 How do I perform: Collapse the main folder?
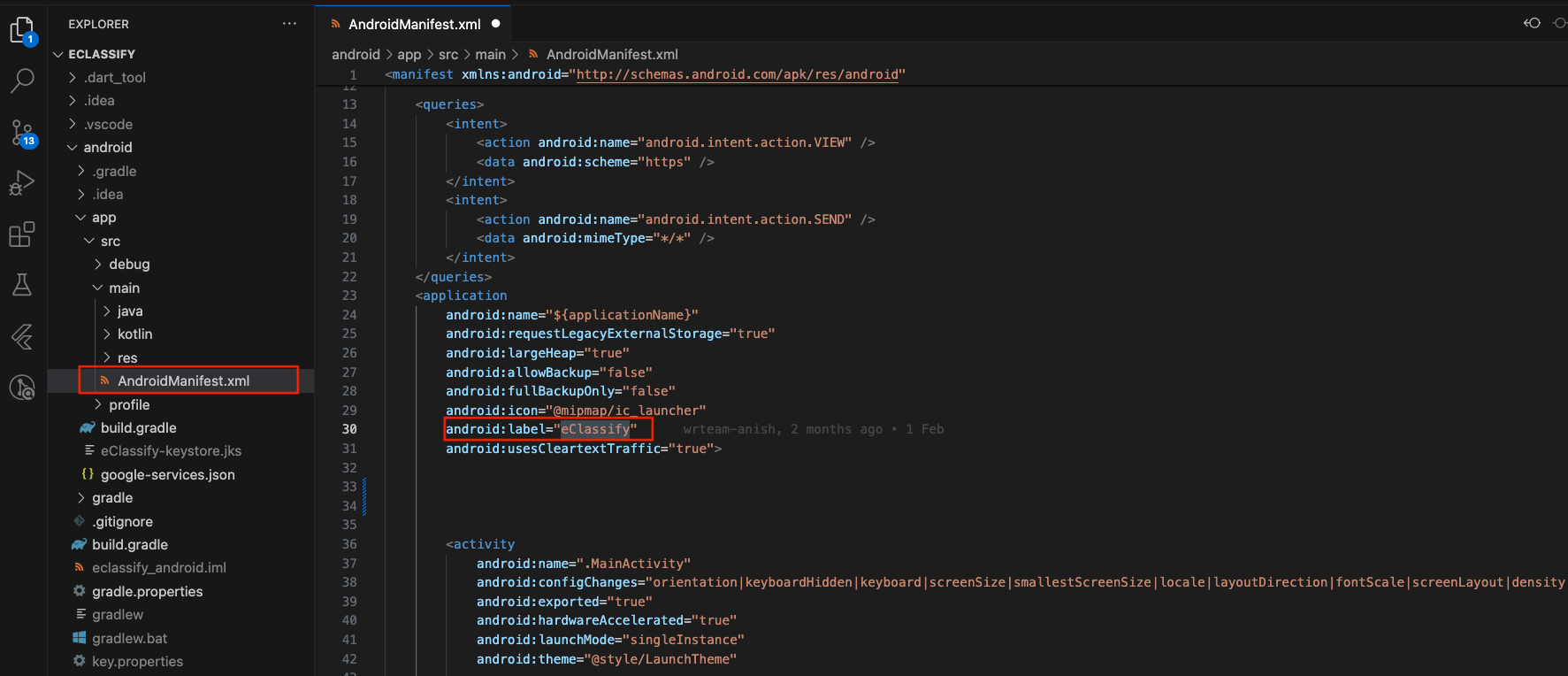[124, 288]
